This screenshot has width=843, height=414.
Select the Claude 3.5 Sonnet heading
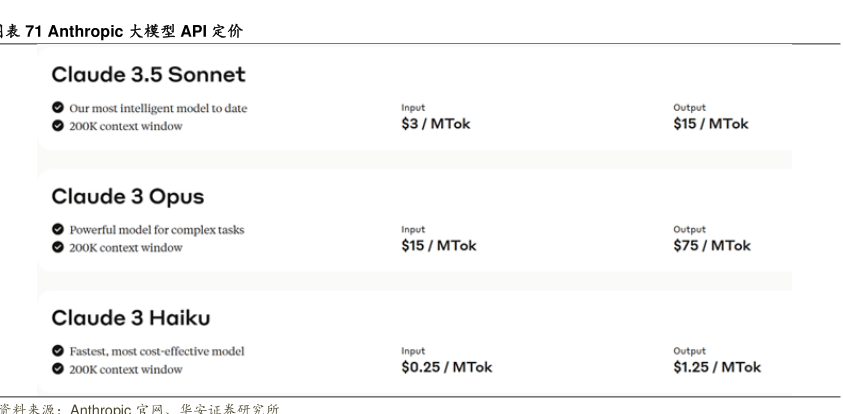click(x=148, y=74)
